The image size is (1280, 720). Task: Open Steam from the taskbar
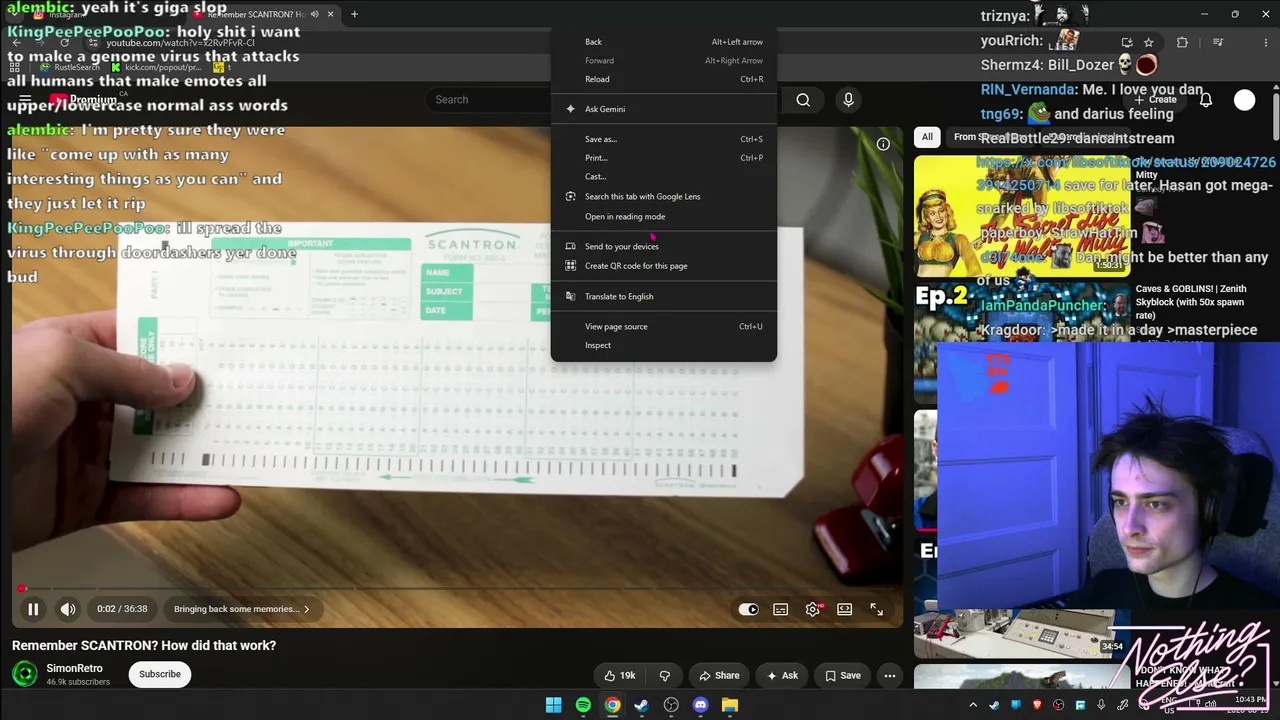[x=641, y=705]
